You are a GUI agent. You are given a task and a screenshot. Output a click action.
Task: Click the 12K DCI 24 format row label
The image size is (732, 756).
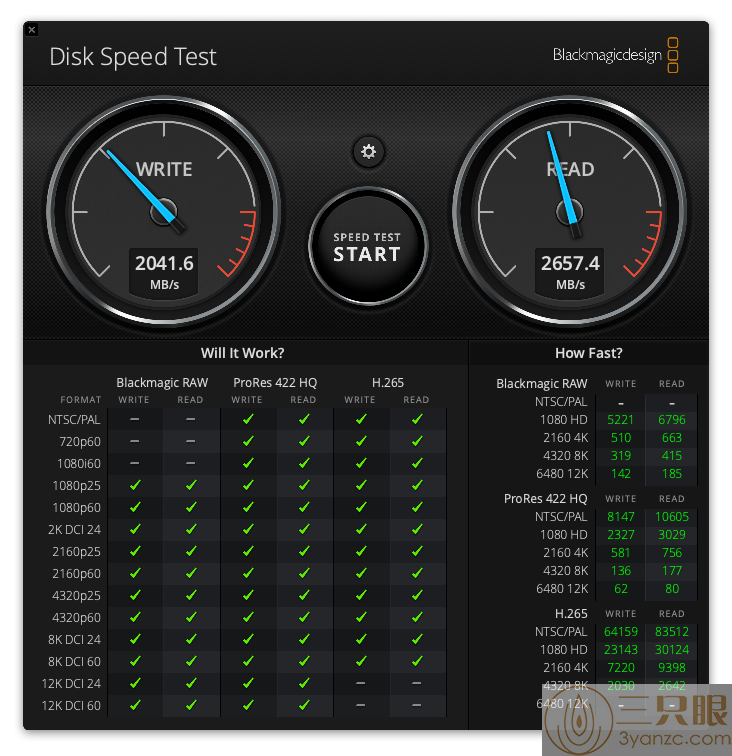71,684
